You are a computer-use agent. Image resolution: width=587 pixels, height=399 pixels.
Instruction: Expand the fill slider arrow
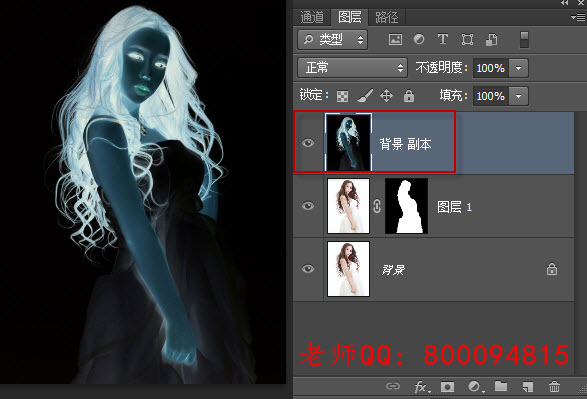(518, 96)
